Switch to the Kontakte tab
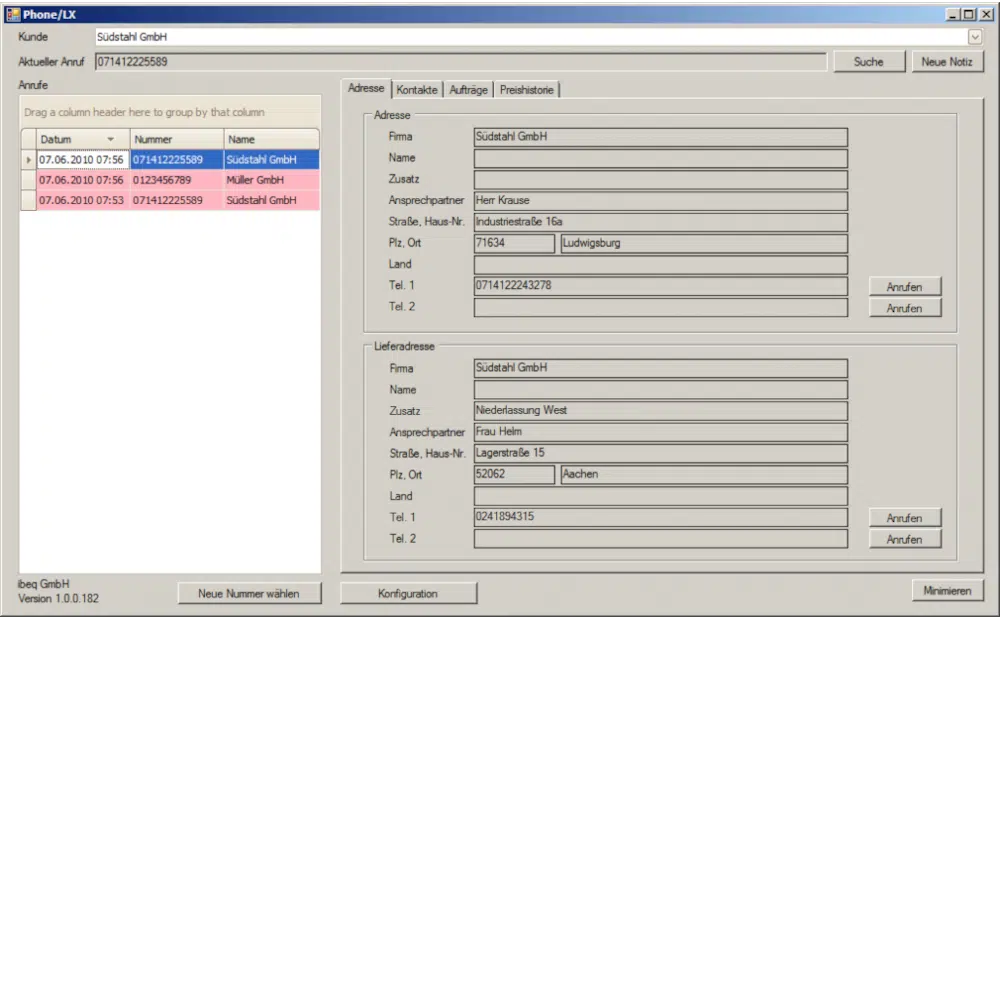1000x1000 pixels. coord(417,90)
